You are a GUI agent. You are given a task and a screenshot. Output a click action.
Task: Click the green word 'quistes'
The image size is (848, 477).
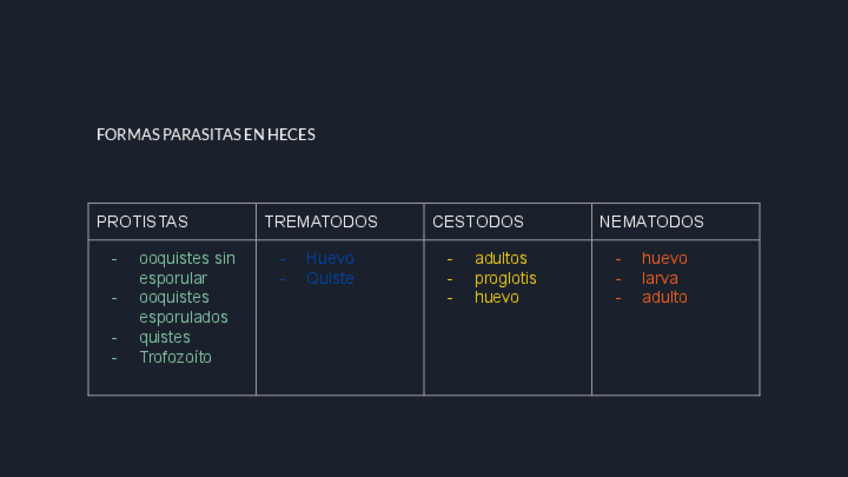(x=164, y=337)
